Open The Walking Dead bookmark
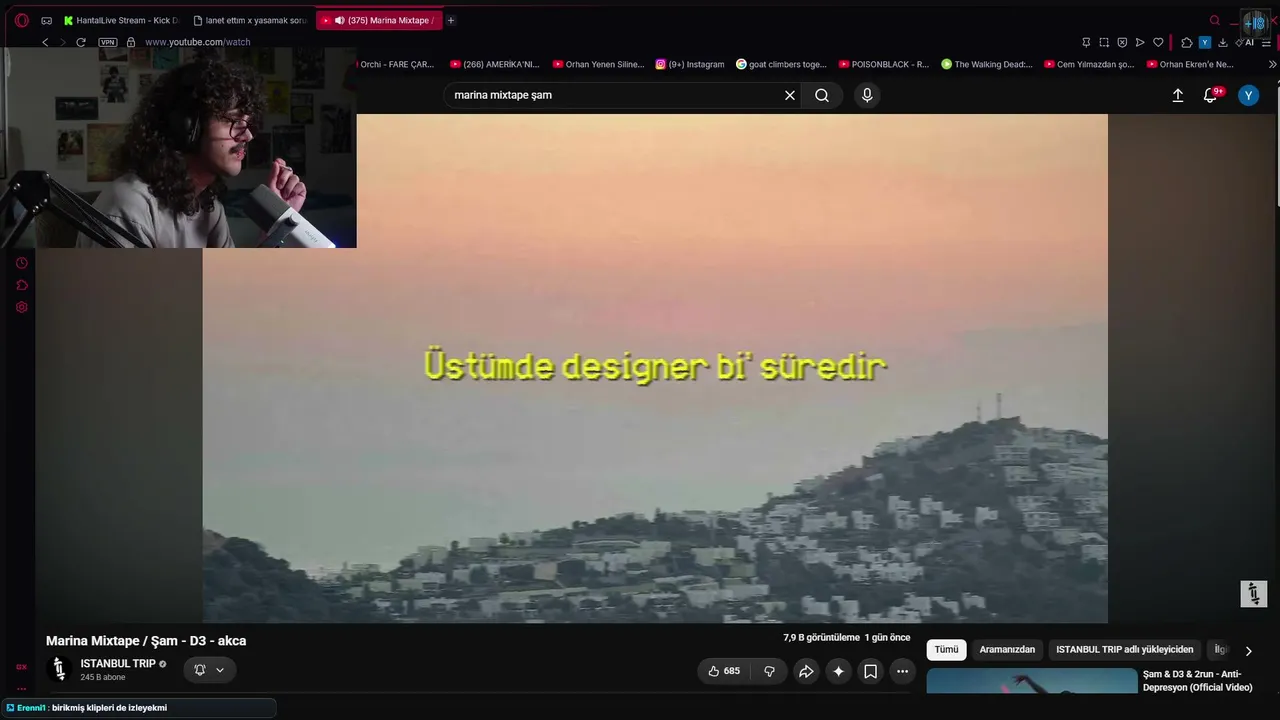This screenshot has width=1280, height=720. coord(987,64)
